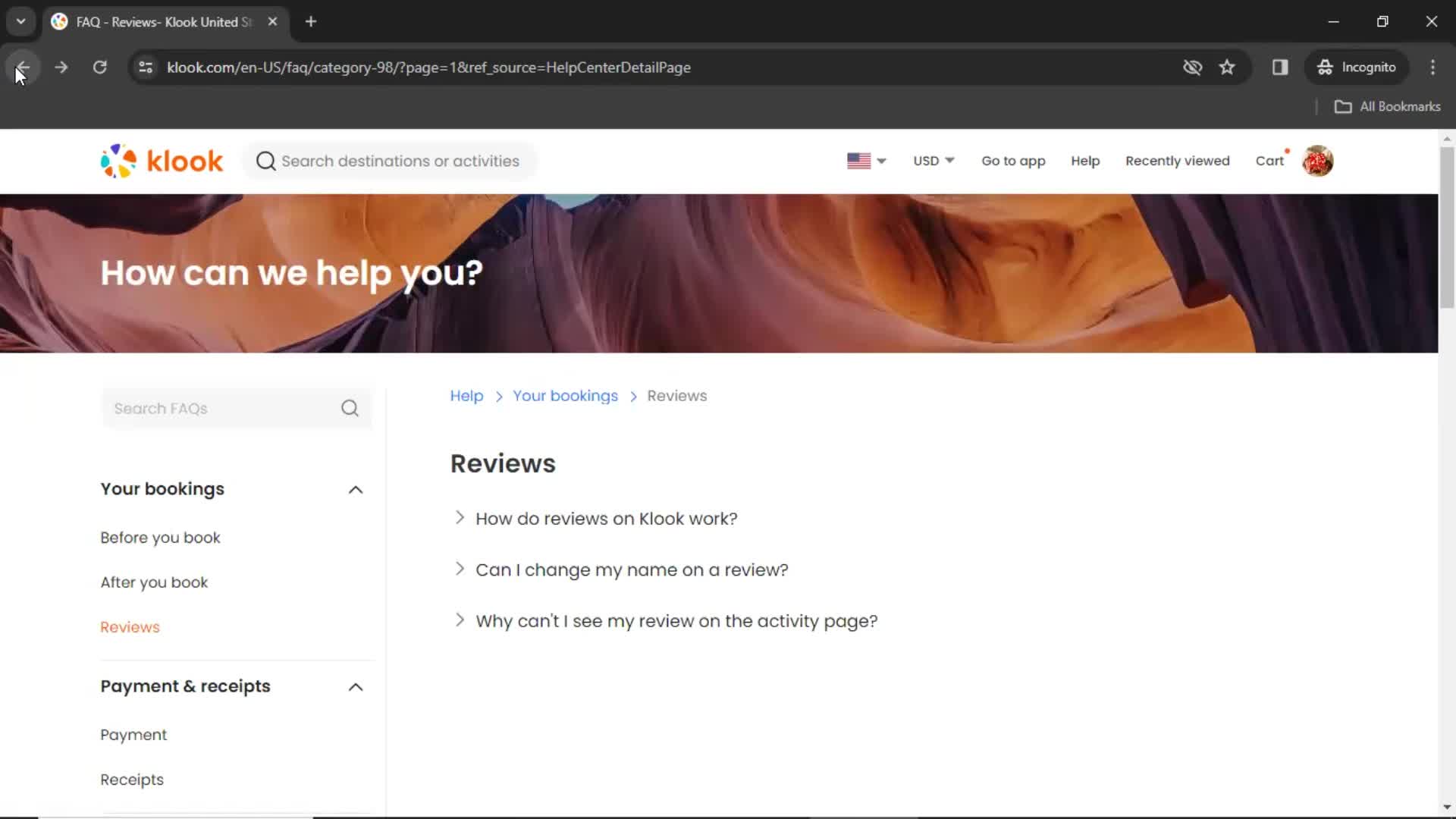Click the Help breadcrumb link

(x=467, y=395)
